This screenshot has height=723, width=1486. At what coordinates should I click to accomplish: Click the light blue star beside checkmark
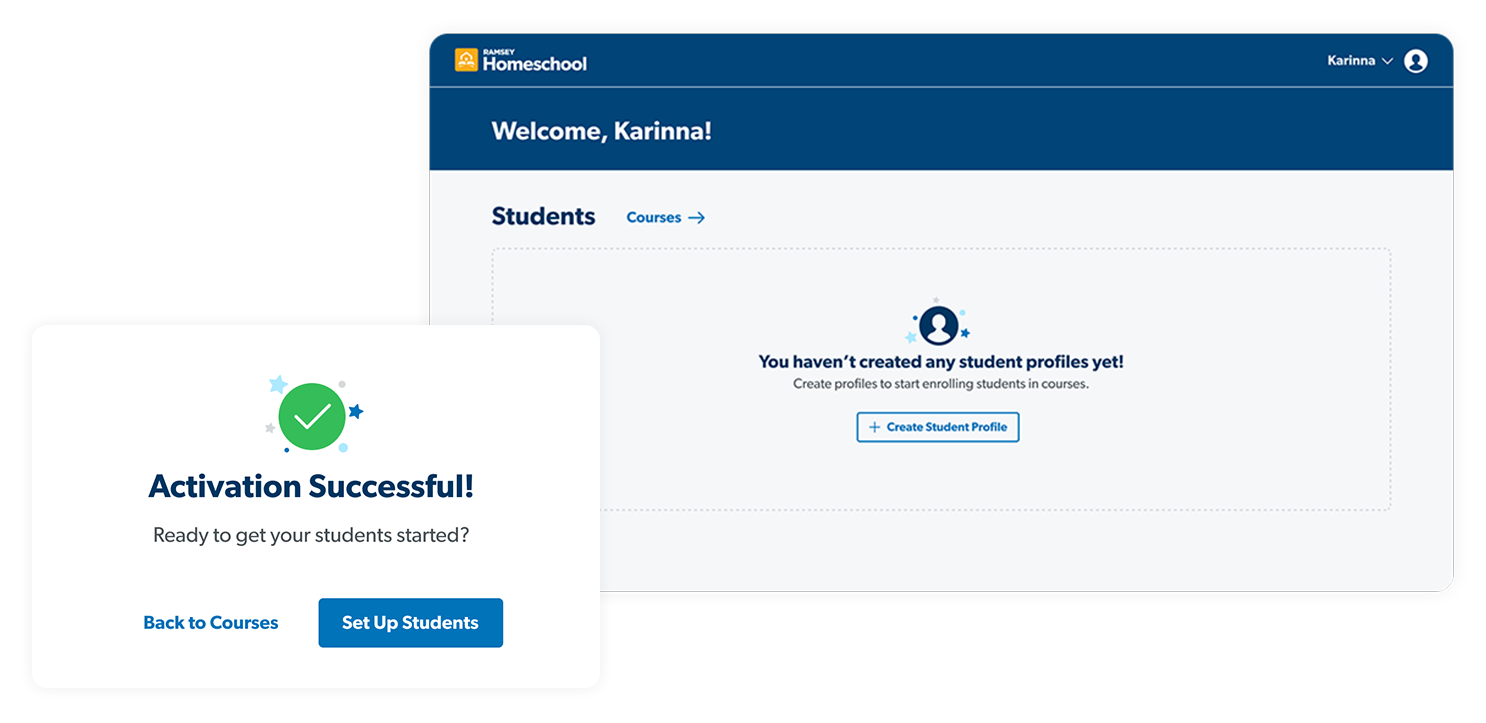click(278, 384)
